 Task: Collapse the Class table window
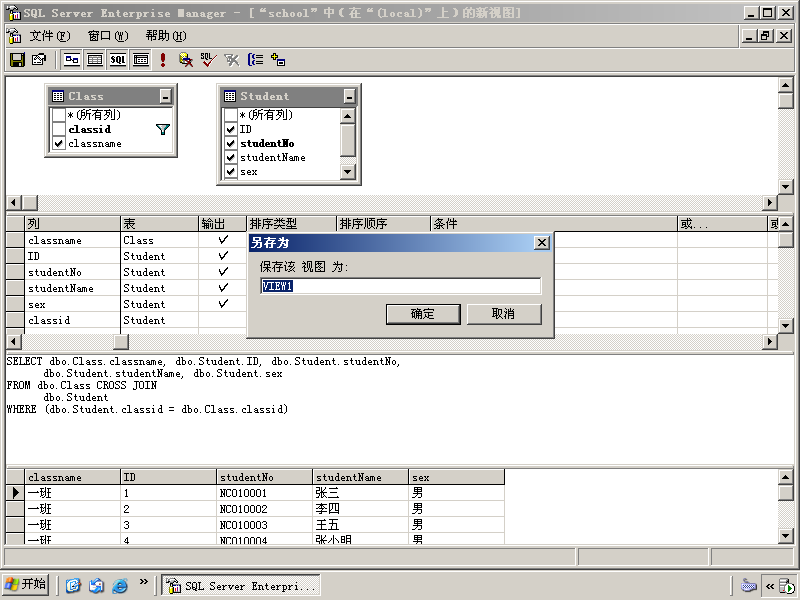[165, 96]
